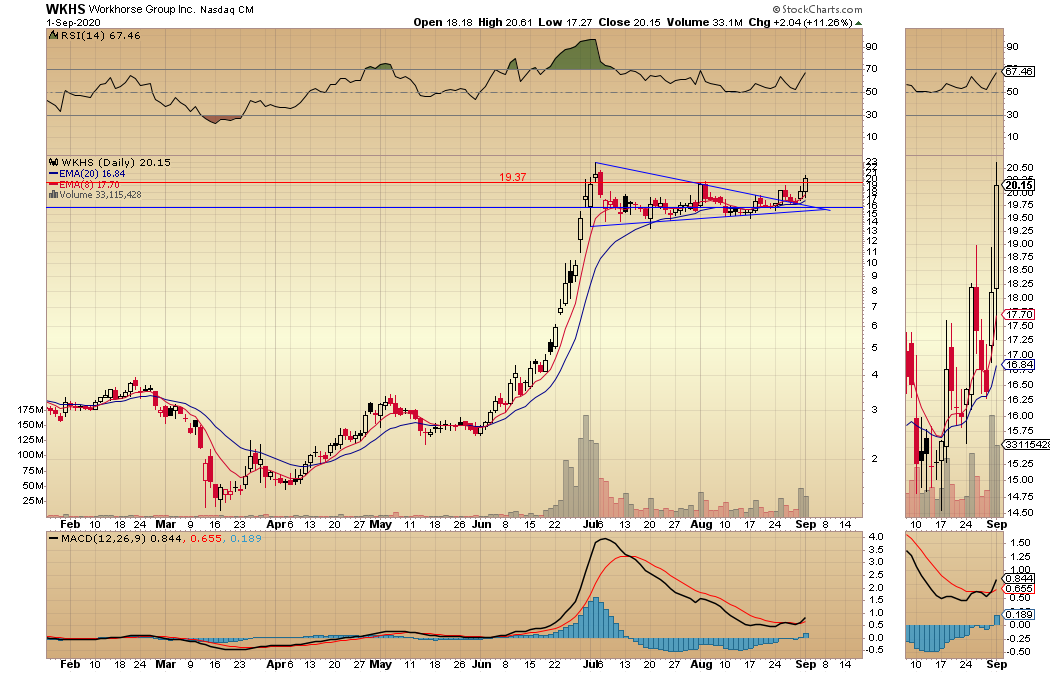Click the green up-arrow change indicator
The height and width of the screenshot is (673, 1050).
tap(858, 23)
